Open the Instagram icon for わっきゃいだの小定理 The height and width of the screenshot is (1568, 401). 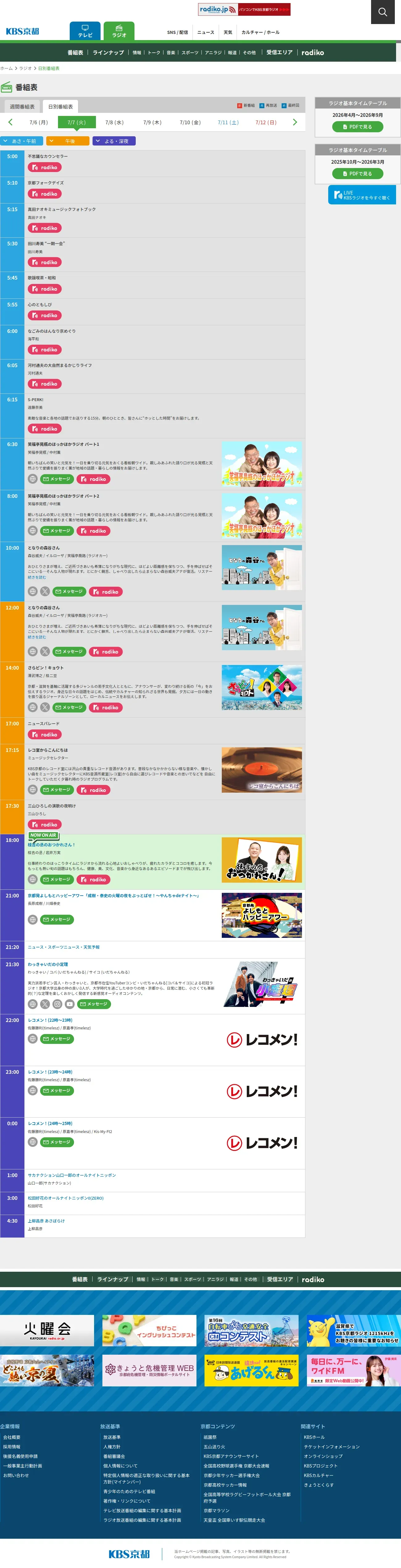(x=57, y=1004)
